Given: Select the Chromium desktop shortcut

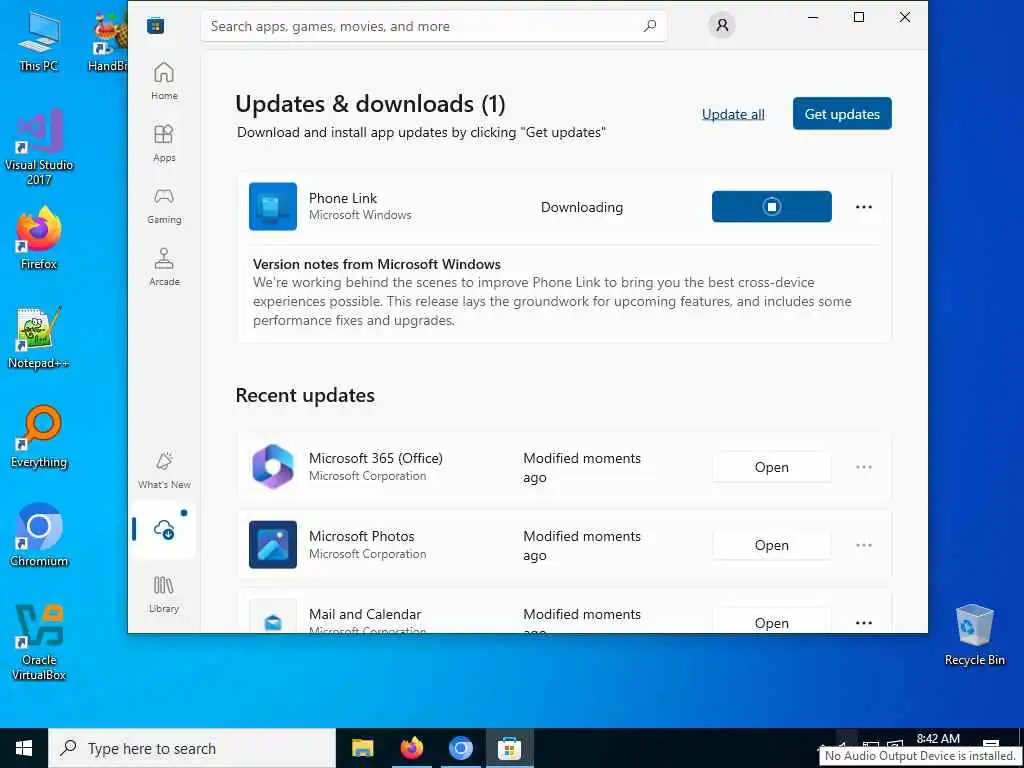Looking at the screenshot, I should tap(39, 535).
